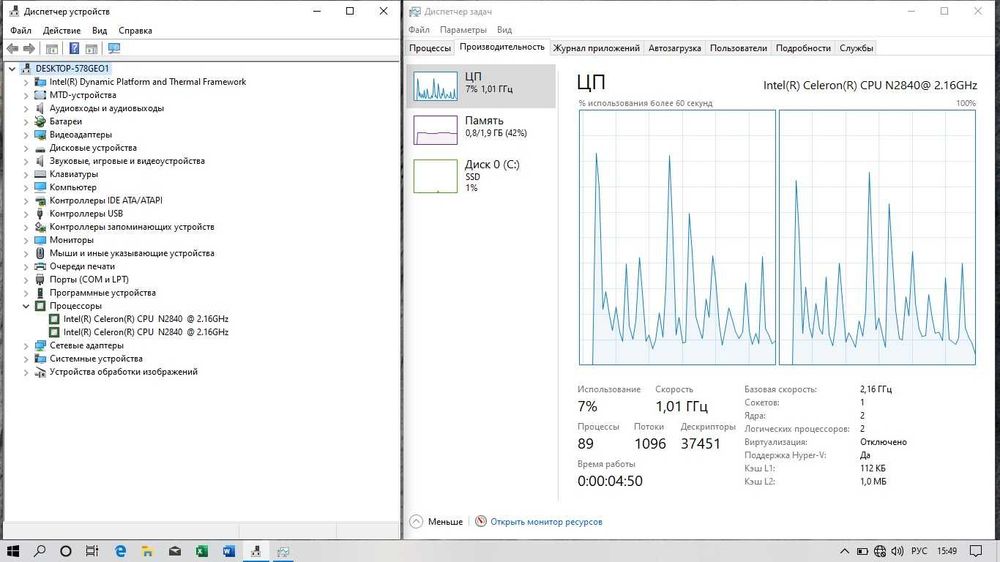Select the Память performance thumbnail

pyautogui.click(x=481, y=130)
